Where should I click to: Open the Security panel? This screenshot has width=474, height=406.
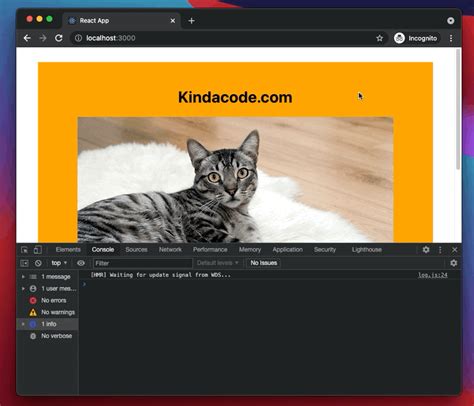[325, 250]
